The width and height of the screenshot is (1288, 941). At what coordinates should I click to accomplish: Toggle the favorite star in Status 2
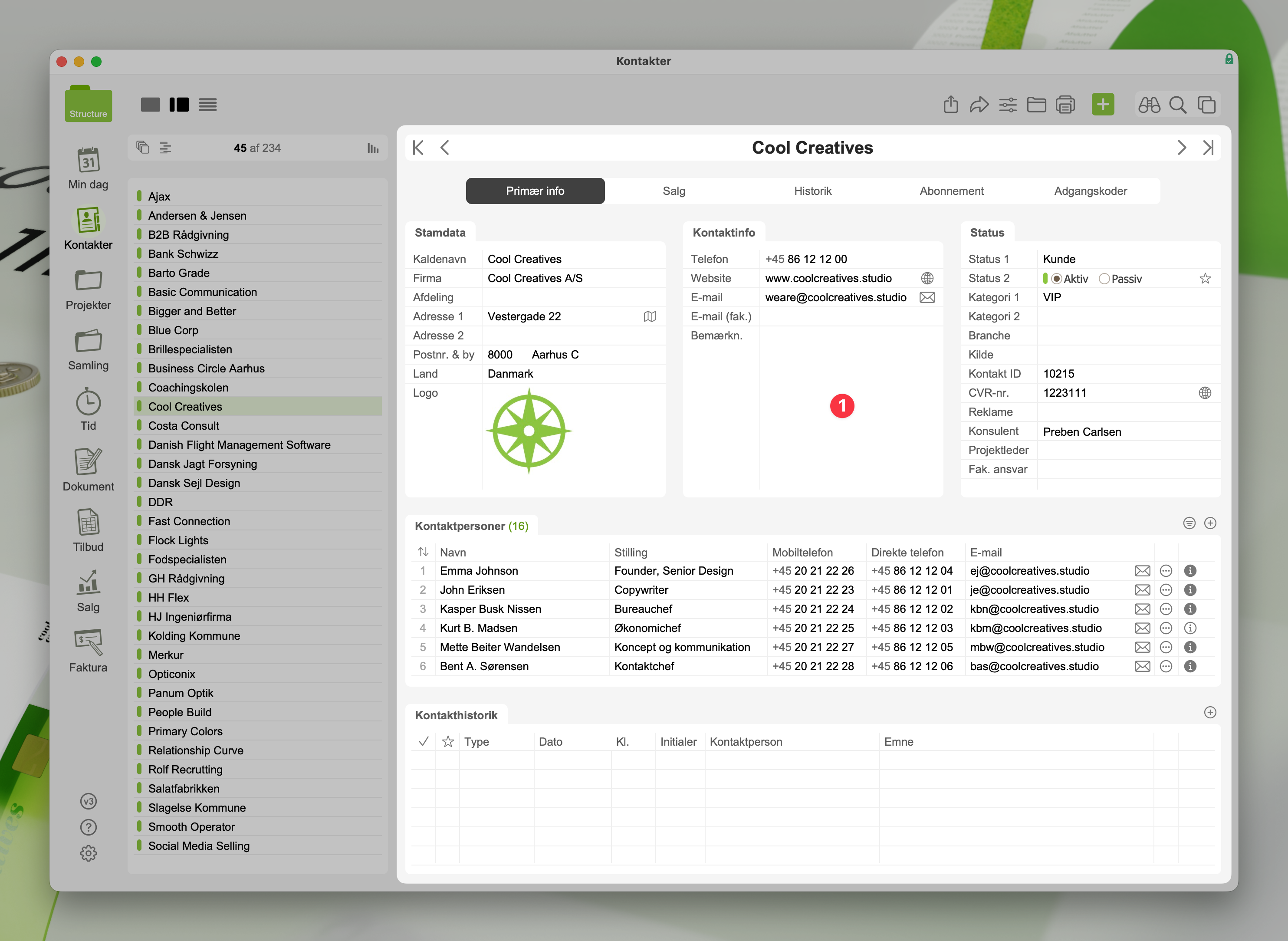1205,279
